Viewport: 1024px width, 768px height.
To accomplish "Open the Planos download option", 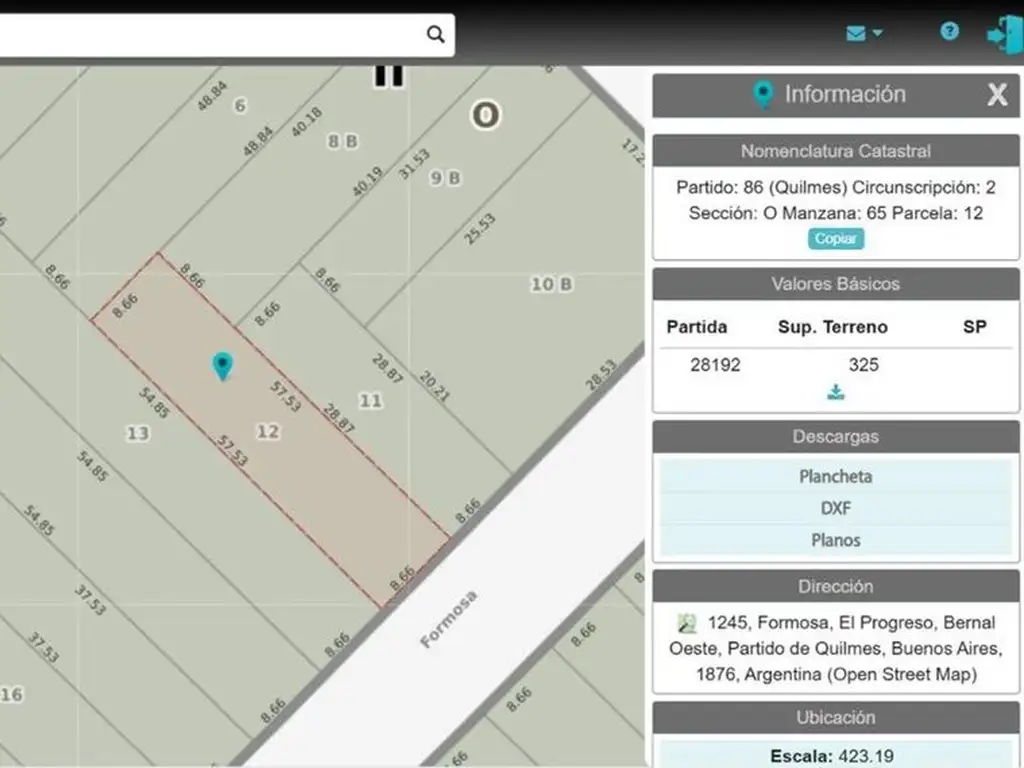I will click(x=835, y=540).
